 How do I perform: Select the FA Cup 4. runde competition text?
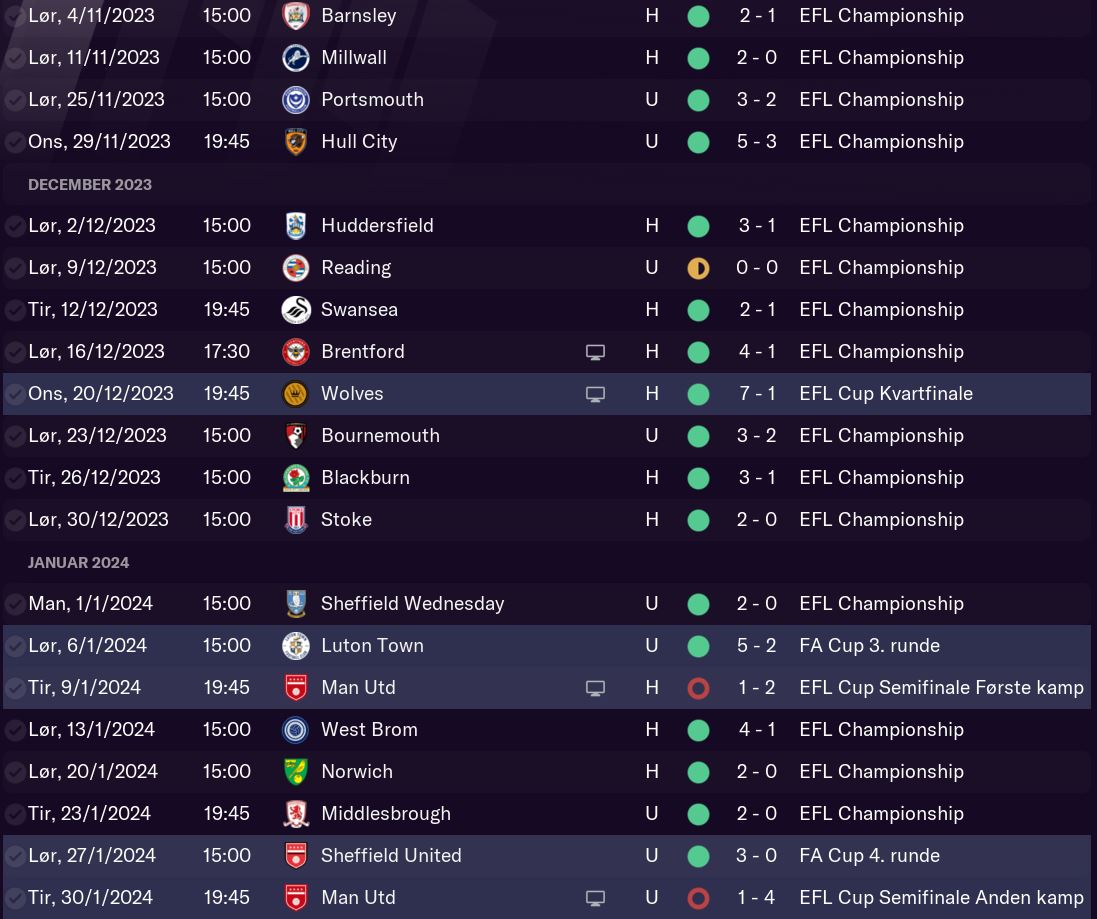869,856
